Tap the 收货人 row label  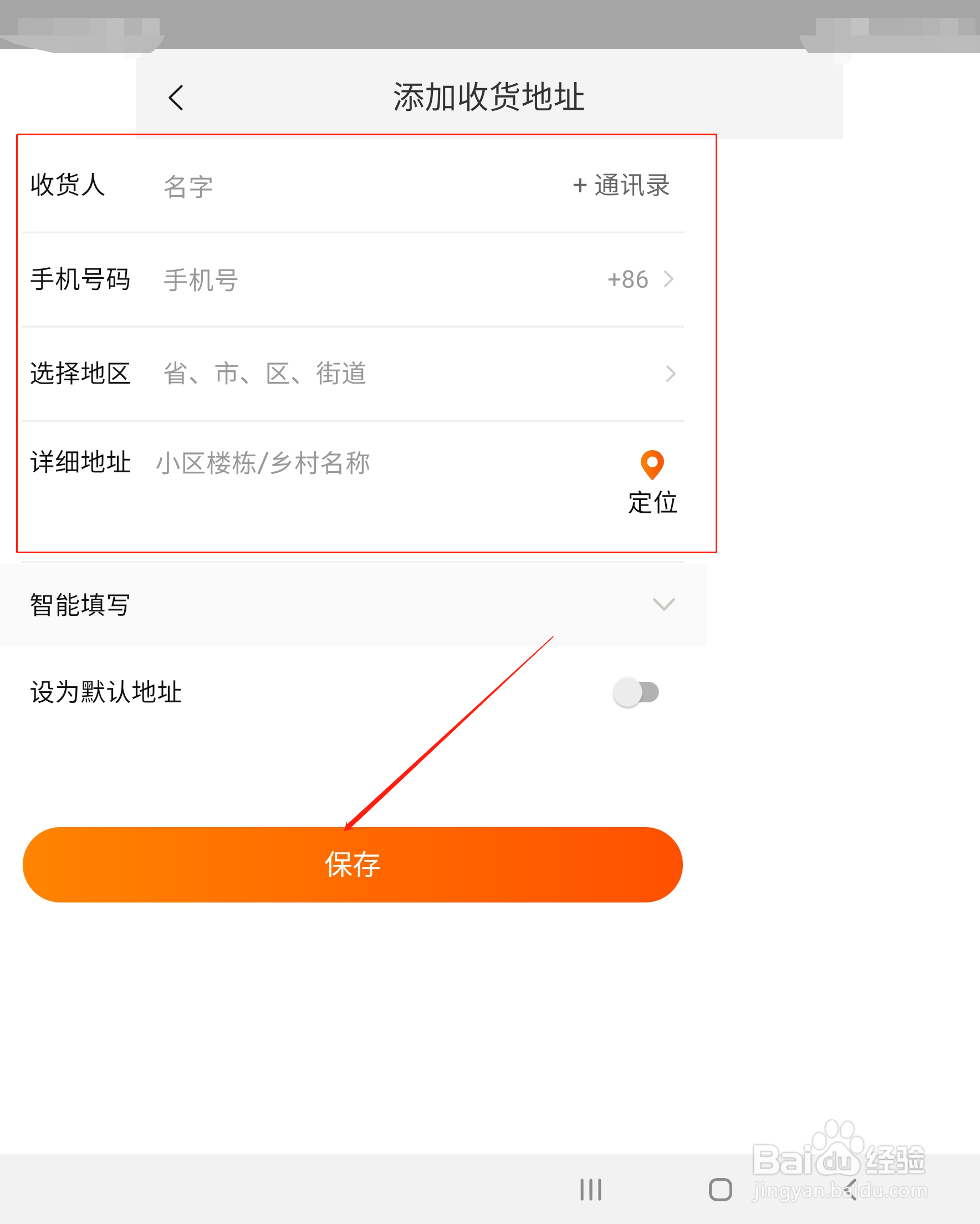[68, 185]
